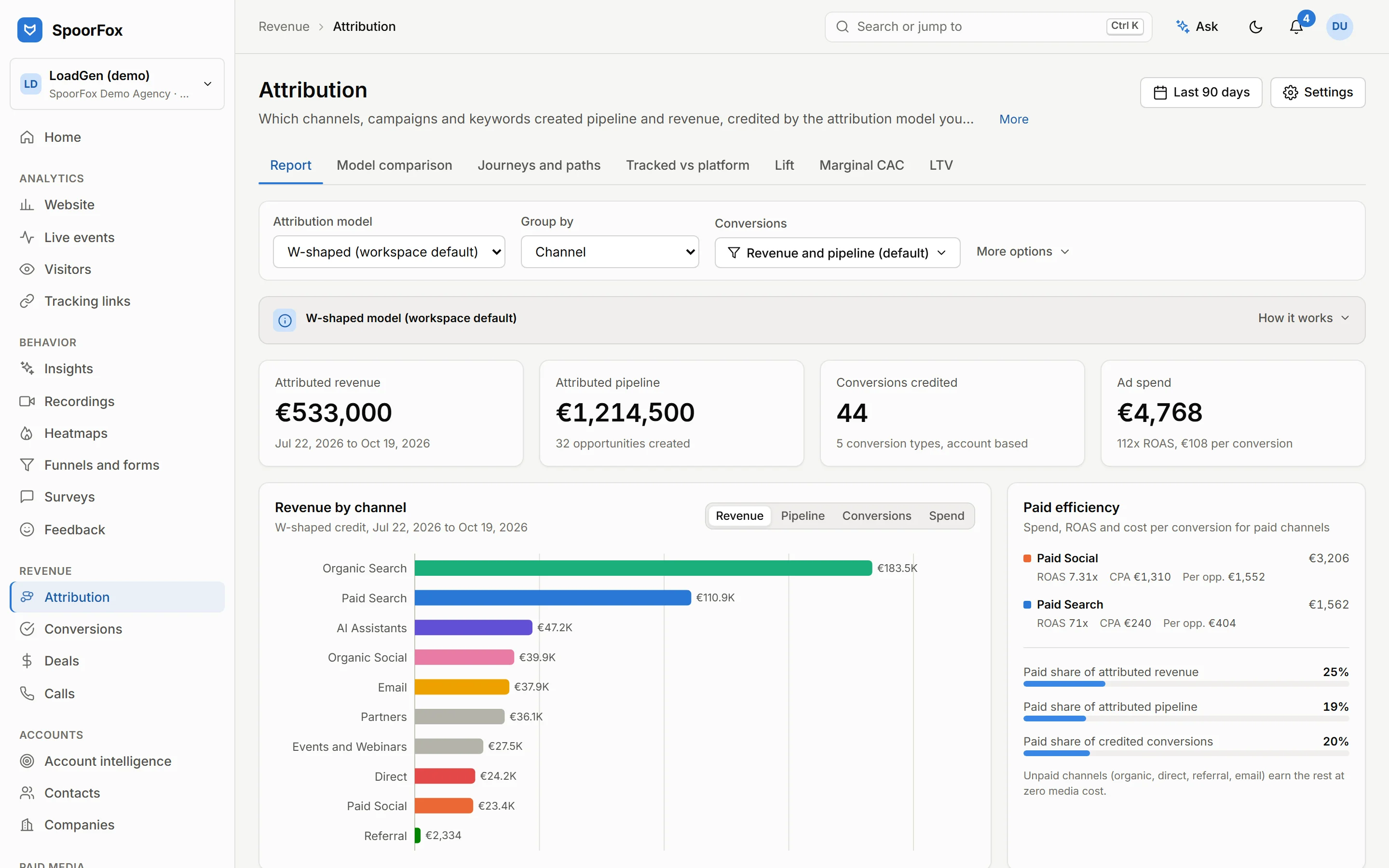Image resolution: width=1389 pixels, height=868 pixels.
Task: Switch chart to Spend metric
Action: click(946, 516)
